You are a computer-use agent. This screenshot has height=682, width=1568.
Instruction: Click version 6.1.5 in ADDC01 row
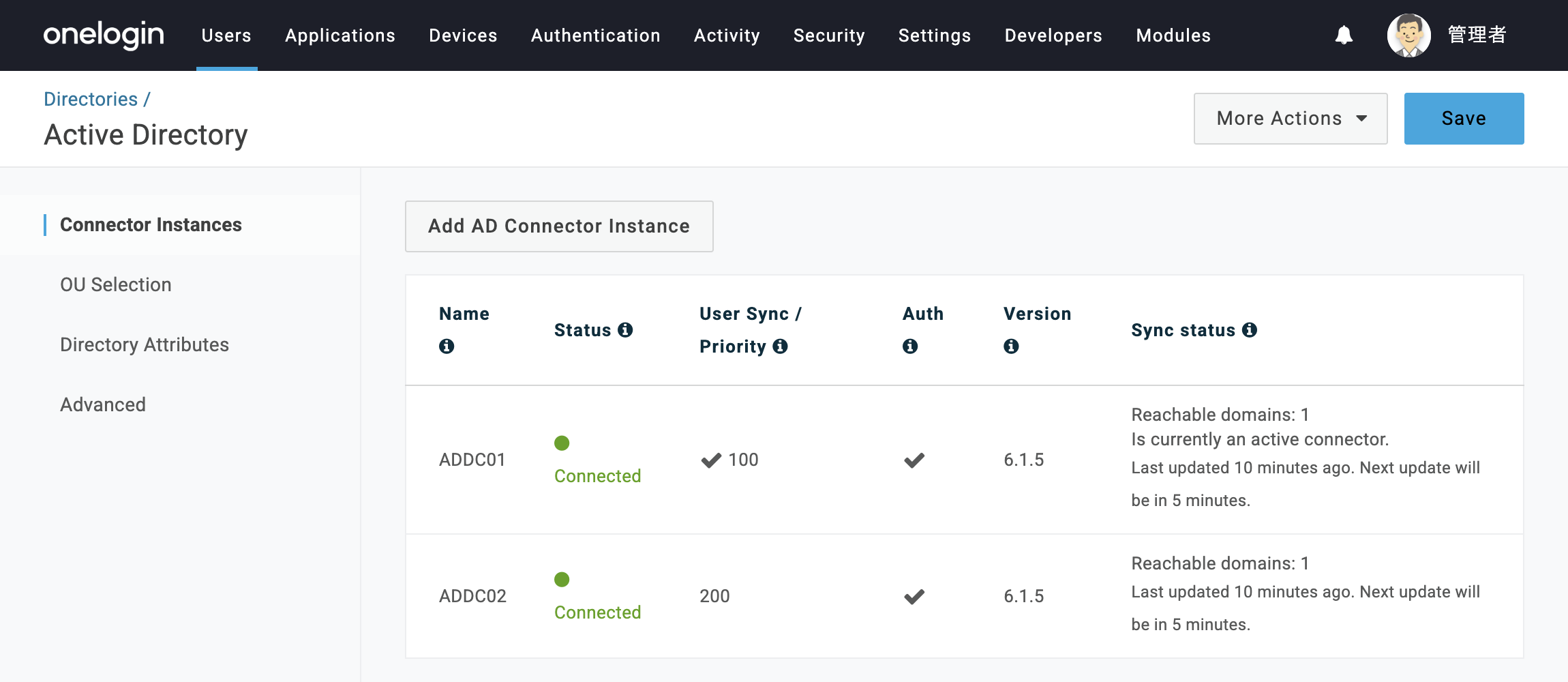(x=1023, y=460)
